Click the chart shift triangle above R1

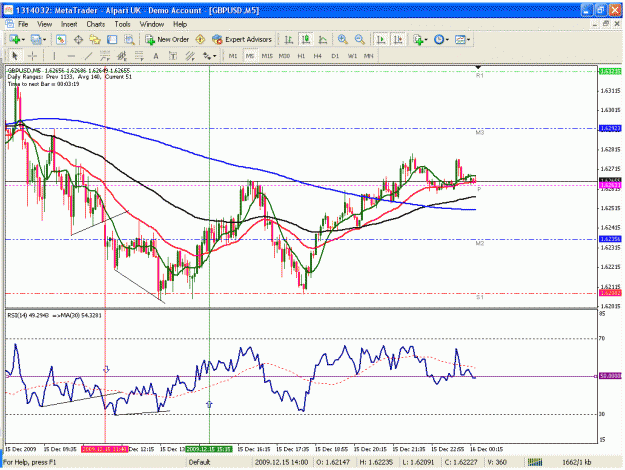[478, 67]
